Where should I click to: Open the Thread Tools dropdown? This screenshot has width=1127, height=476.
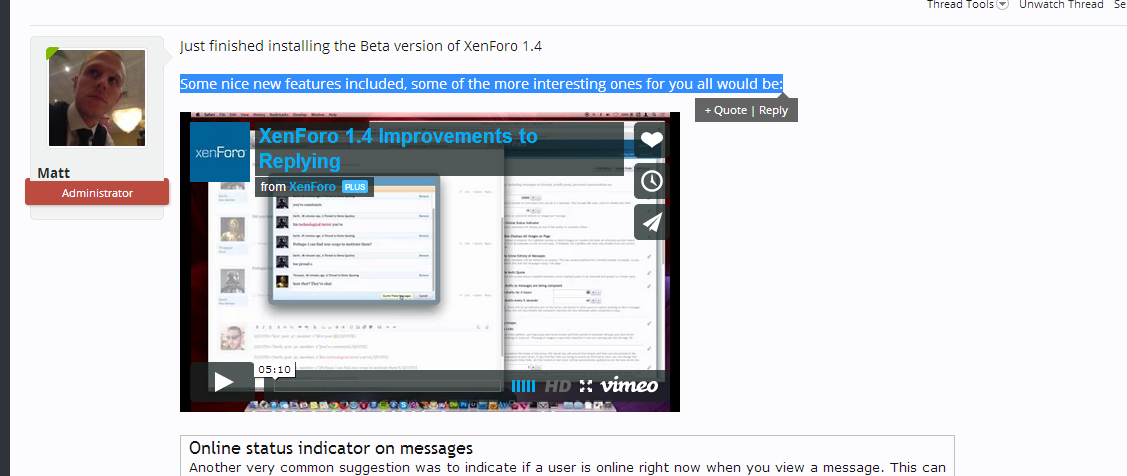(967, 5)
